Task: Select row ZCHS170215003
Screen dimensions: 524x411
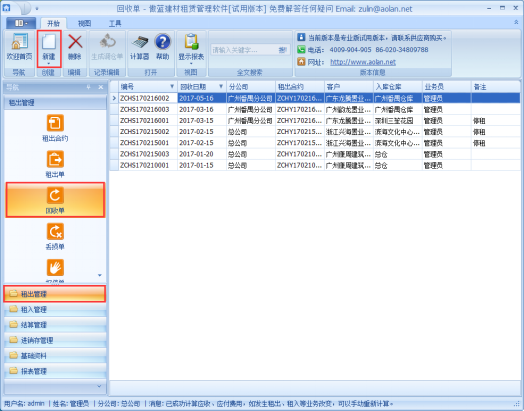Action: (315, 154)
